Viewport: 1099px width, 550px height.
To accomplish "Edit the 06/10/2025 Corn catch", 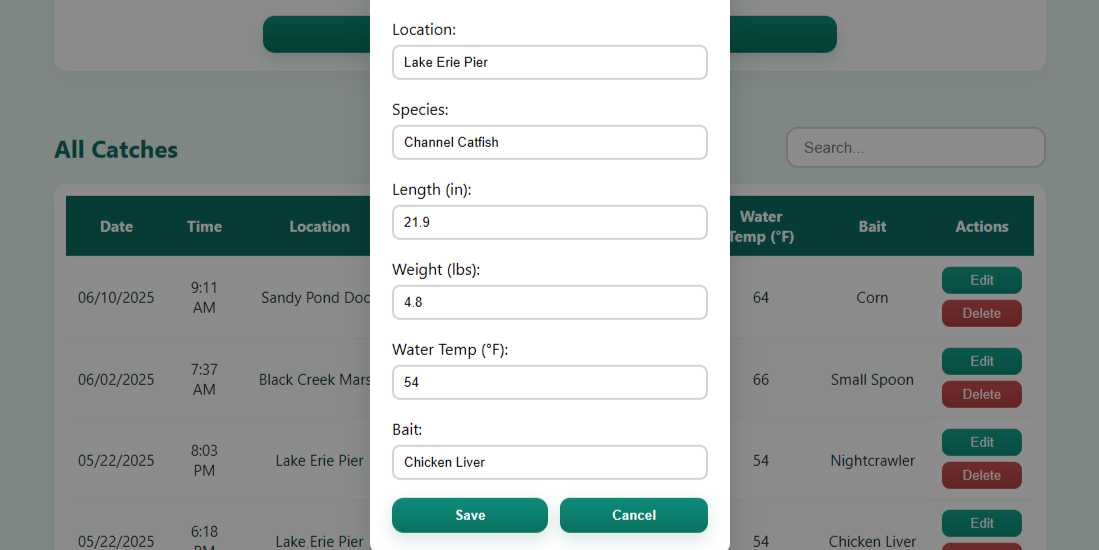I will click(x=981, y=280).
